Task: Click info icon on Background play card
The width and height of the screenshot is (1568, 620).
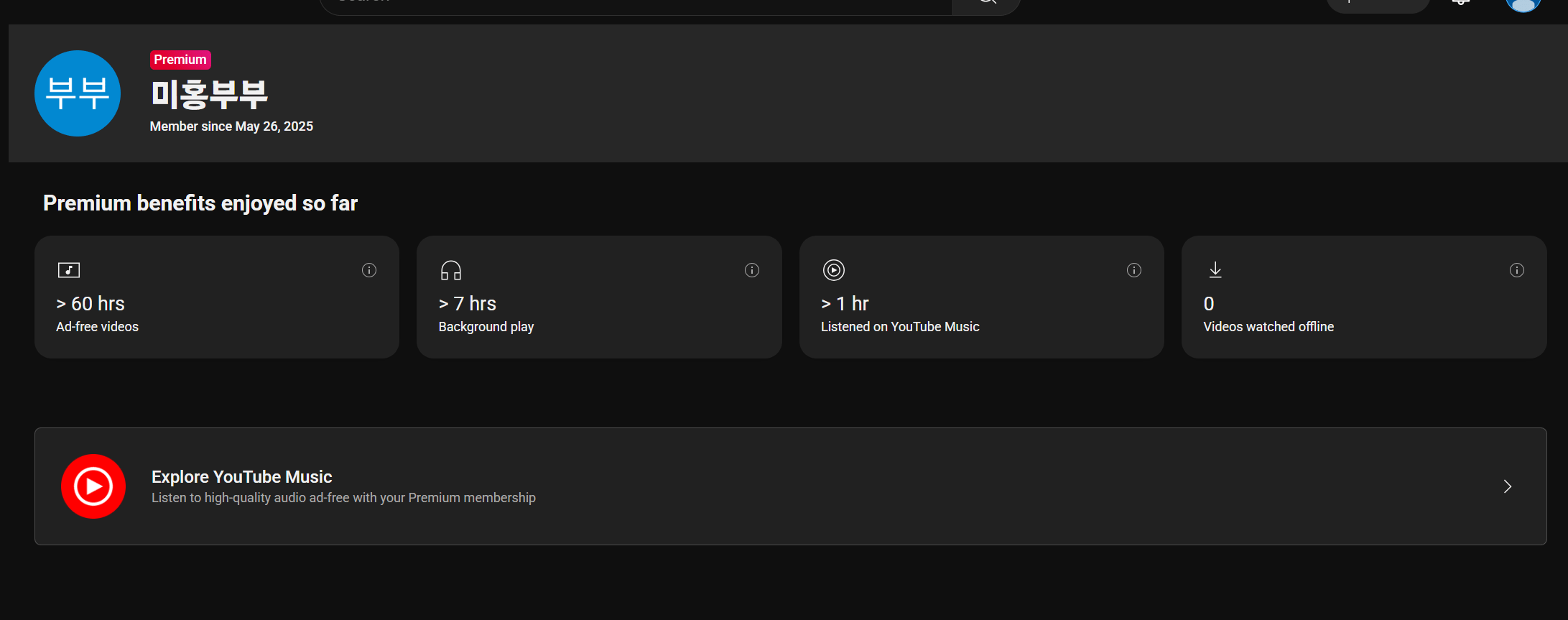Action: [752, 270]
